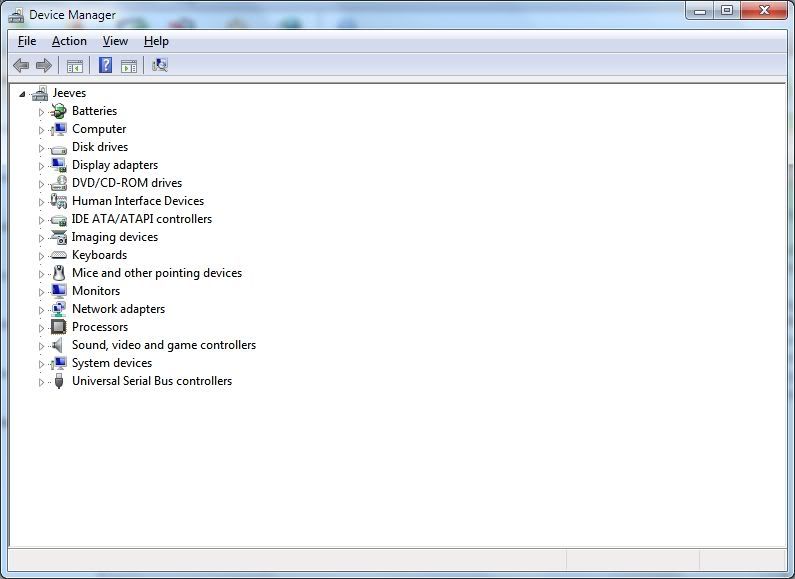
Task: Click the Imaging devices camera icon
Action: [59, 237]
